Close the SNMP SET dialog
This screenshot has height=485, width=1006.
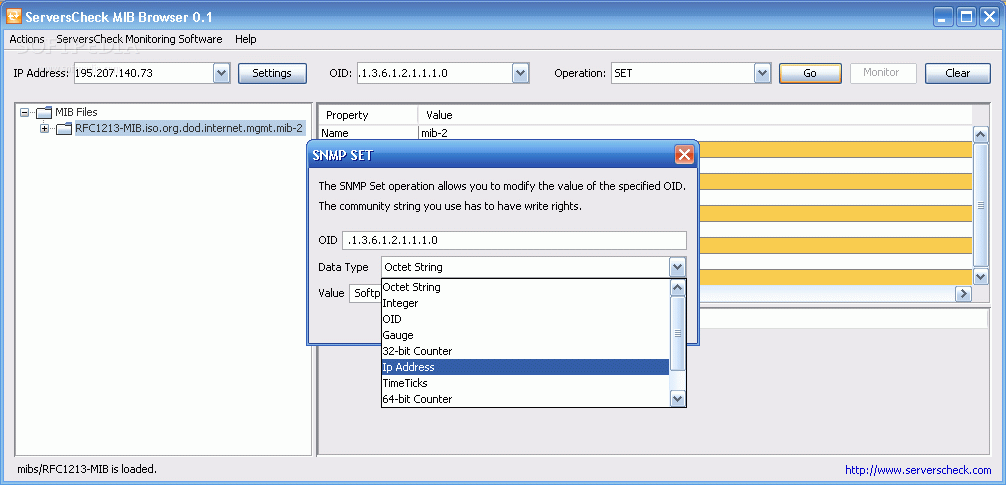pos(685,155)
